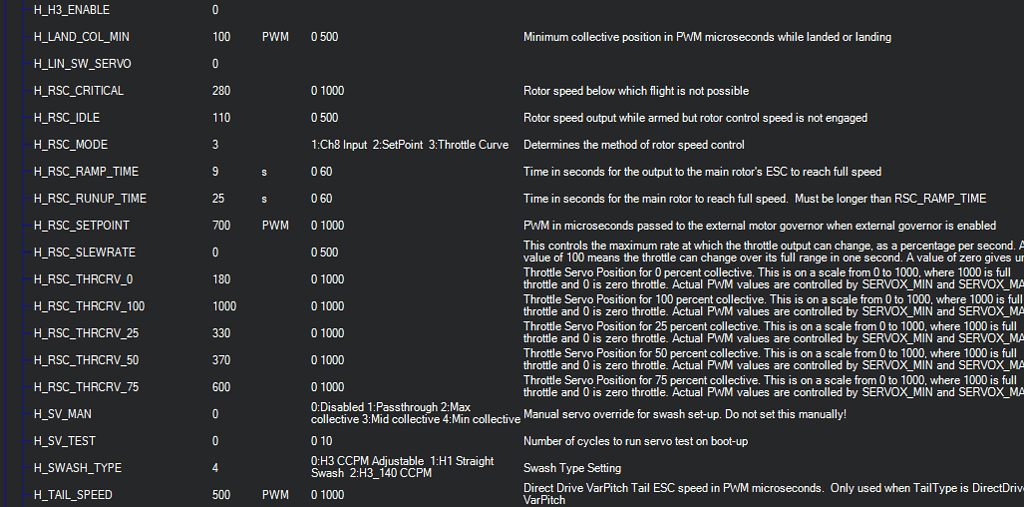Click the H_RSC_SETPOINT parameter name
This screenshot has height=507, width=1024.
[81, 226]
